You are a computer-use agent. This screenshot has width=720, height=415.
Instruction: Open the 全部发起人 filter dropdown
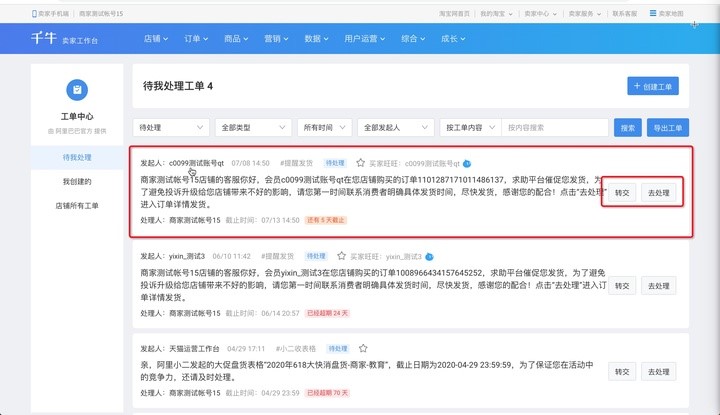tap(395, 128)
